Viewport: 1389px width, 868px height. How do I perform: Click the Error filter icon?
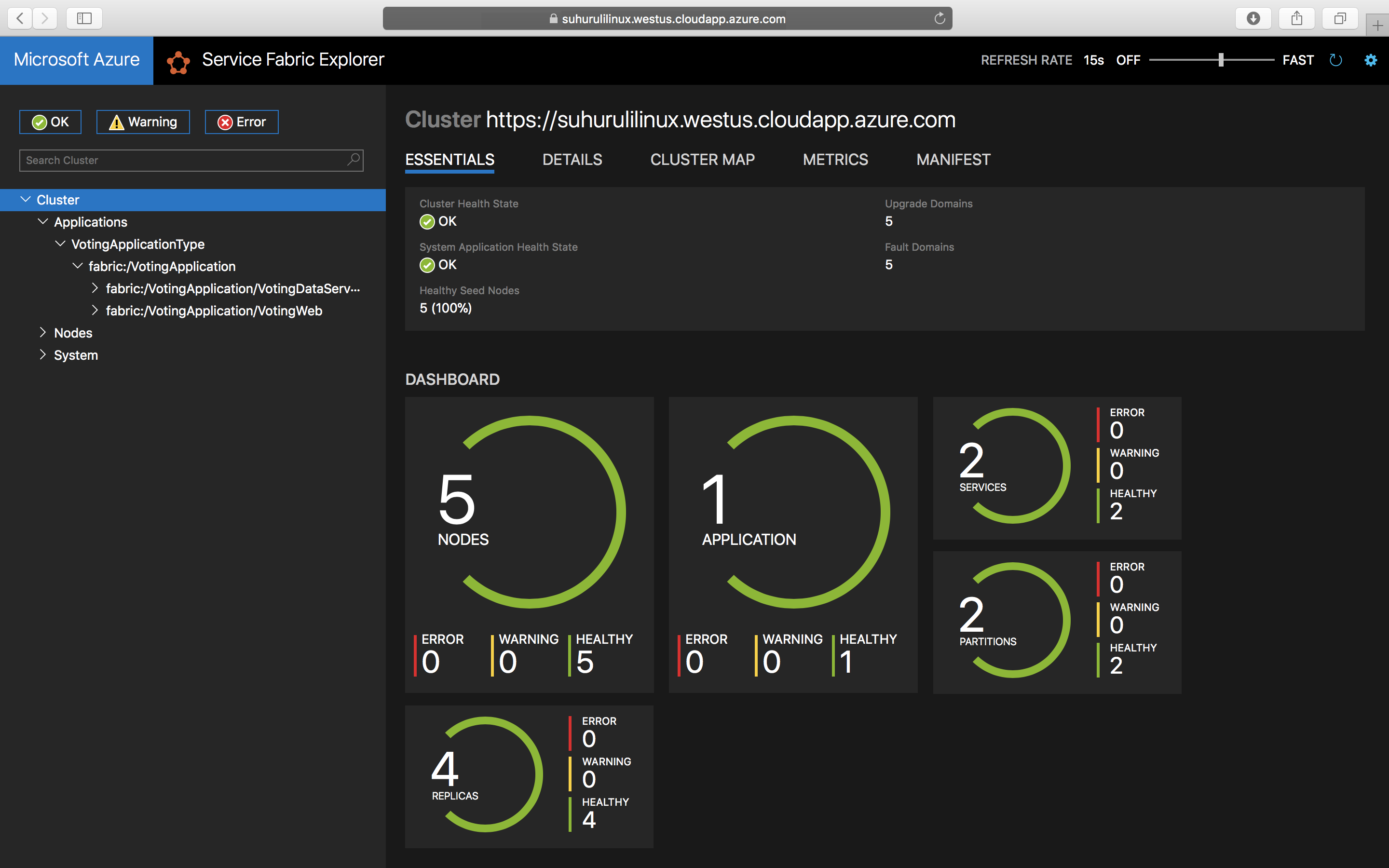[242, 122]
